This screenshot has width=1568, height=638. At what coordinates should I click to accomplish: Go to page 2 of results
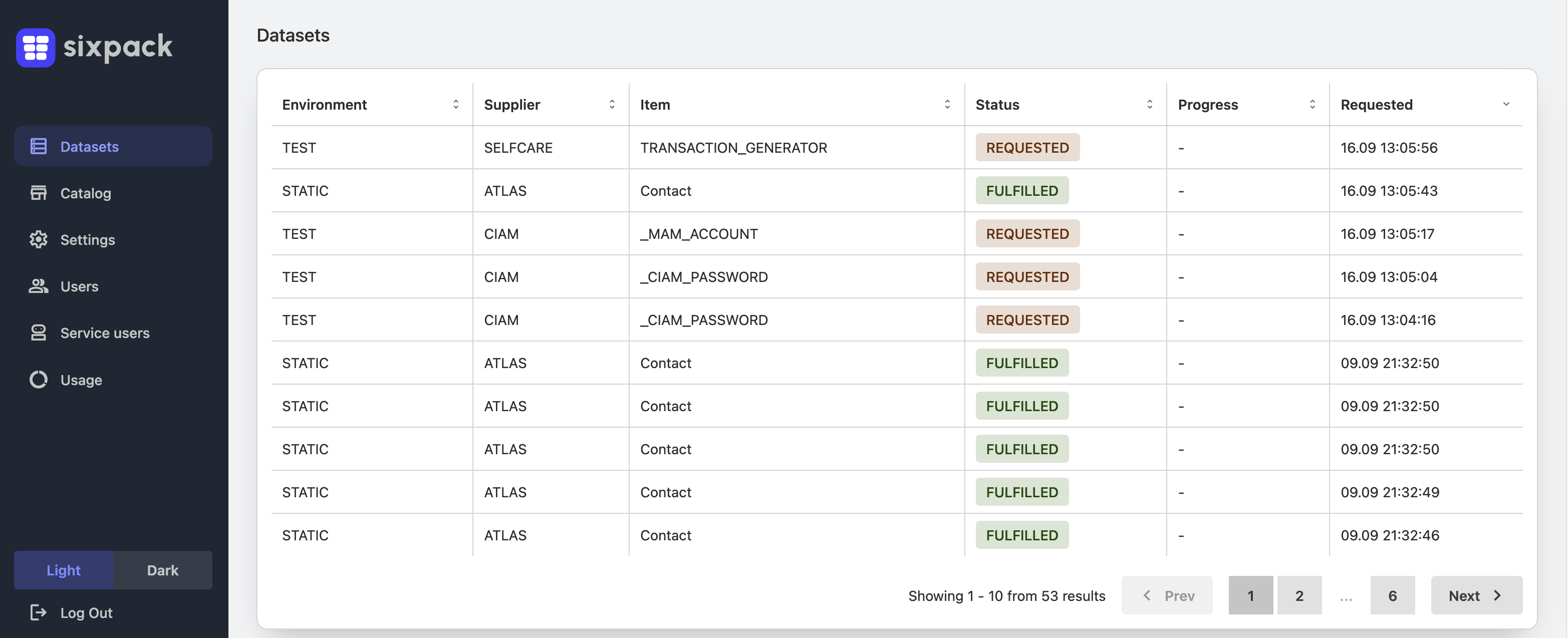pyautogui.click(x=1299, y=595)
